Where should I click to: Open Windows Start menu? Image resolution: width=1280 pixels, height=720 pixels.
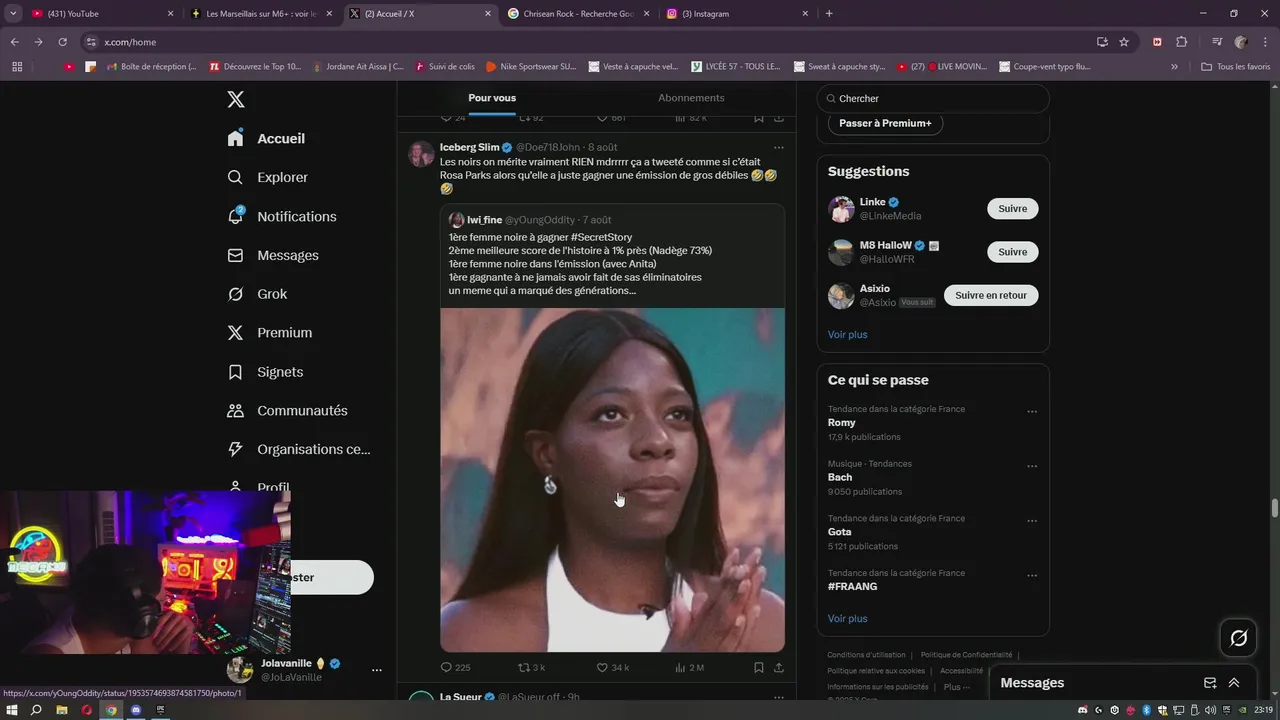tap(12, 710)
